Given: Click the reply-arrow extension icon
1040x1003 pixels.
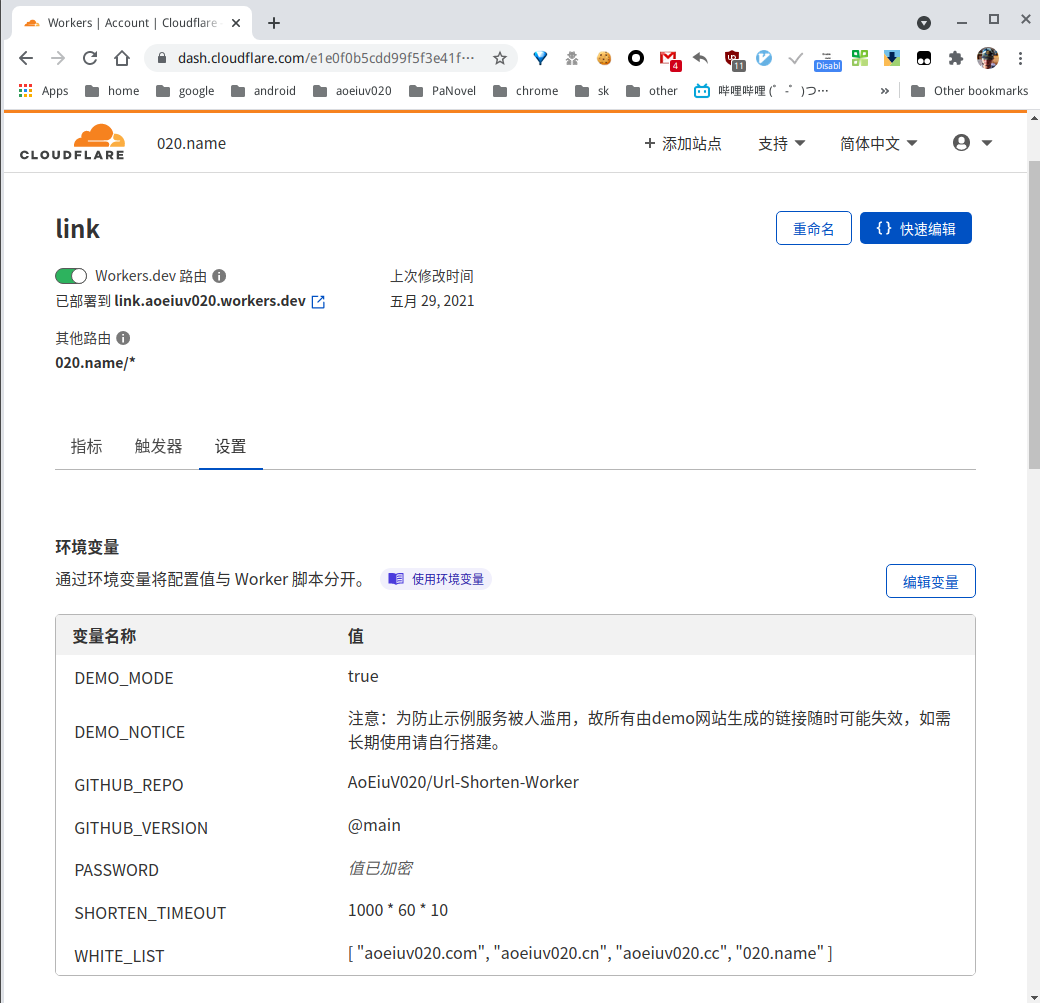Looking at the screenshot, I should pyautogui.click(x=700, y=58).
